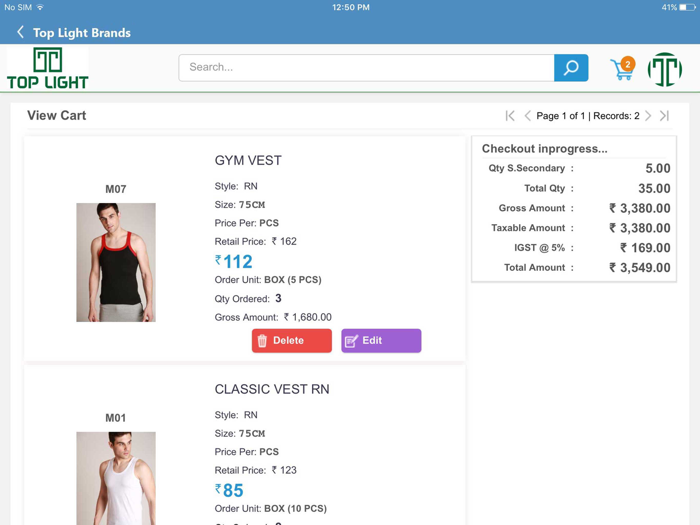Select the Classic Vest price 85

(229, 491)
